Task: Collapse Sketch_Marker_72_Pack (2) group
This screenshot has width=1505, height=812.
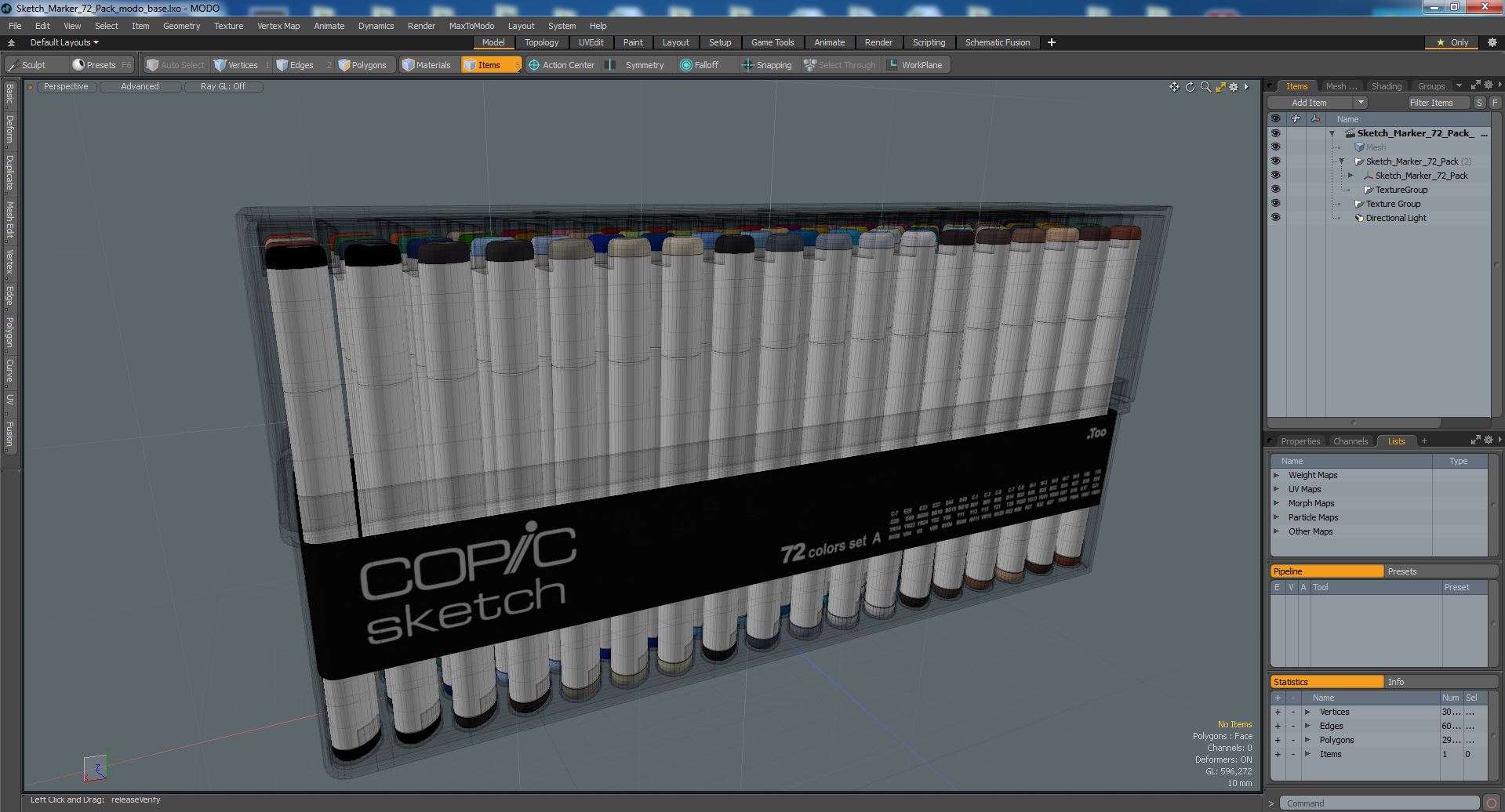Action: coord(1341,161)
